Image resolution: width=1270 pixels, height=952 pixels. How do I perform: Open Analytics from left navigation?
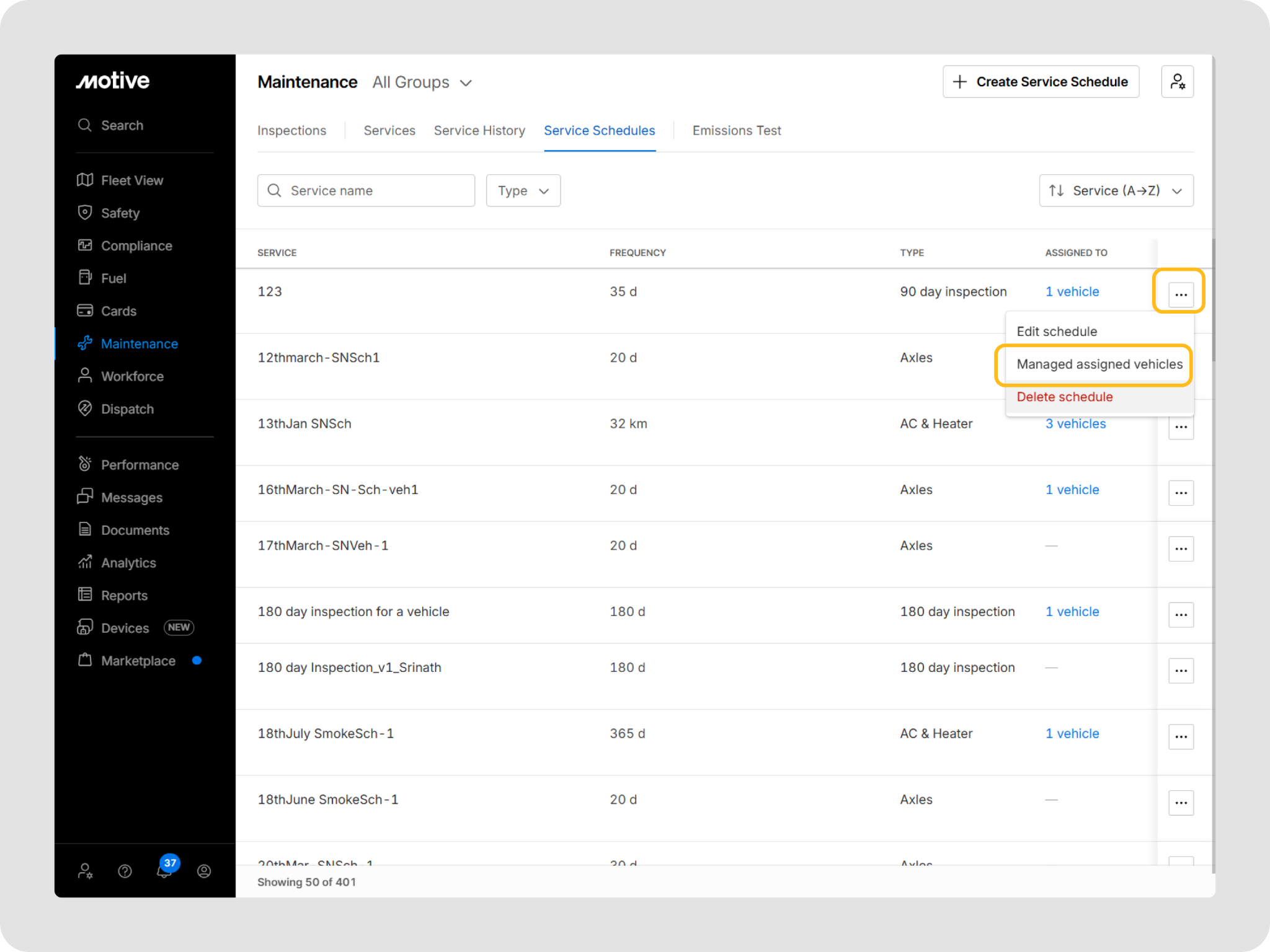click(128, 563)
